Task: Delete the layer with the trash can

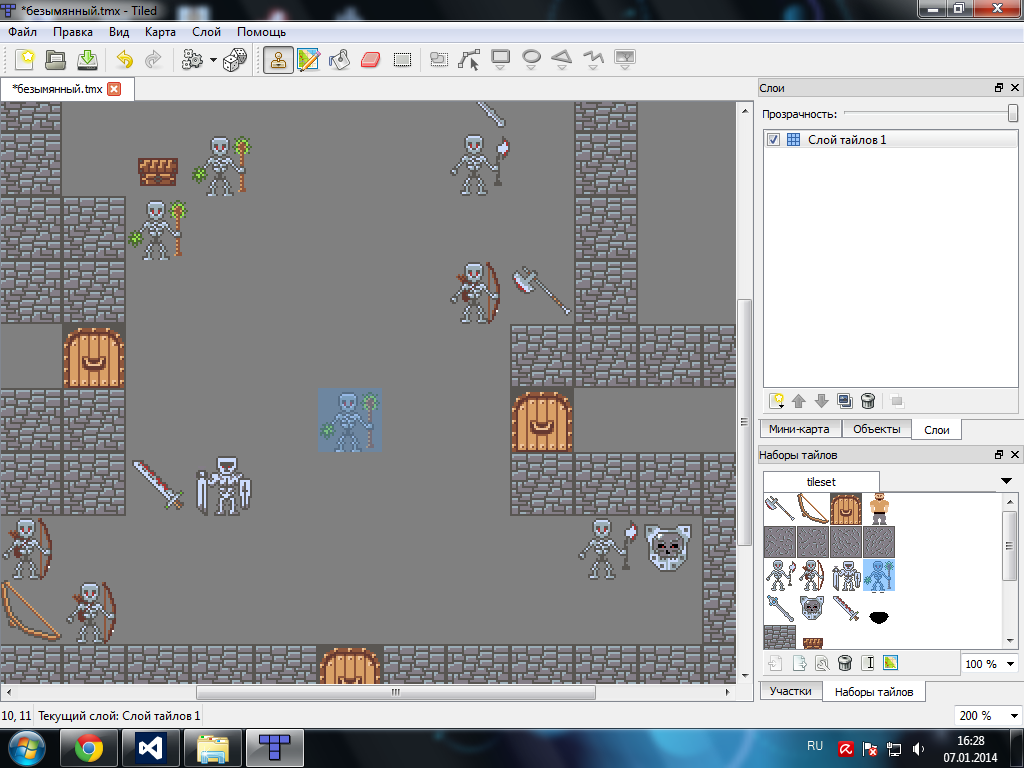Action: click(x=867, y=401)
